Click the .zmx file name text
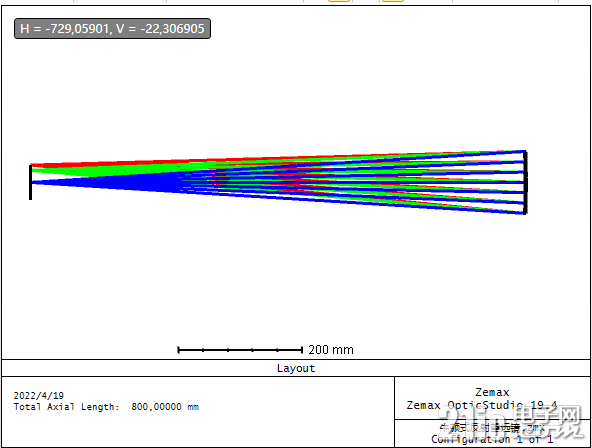This screenshot has width=592, height=448. 492,428
